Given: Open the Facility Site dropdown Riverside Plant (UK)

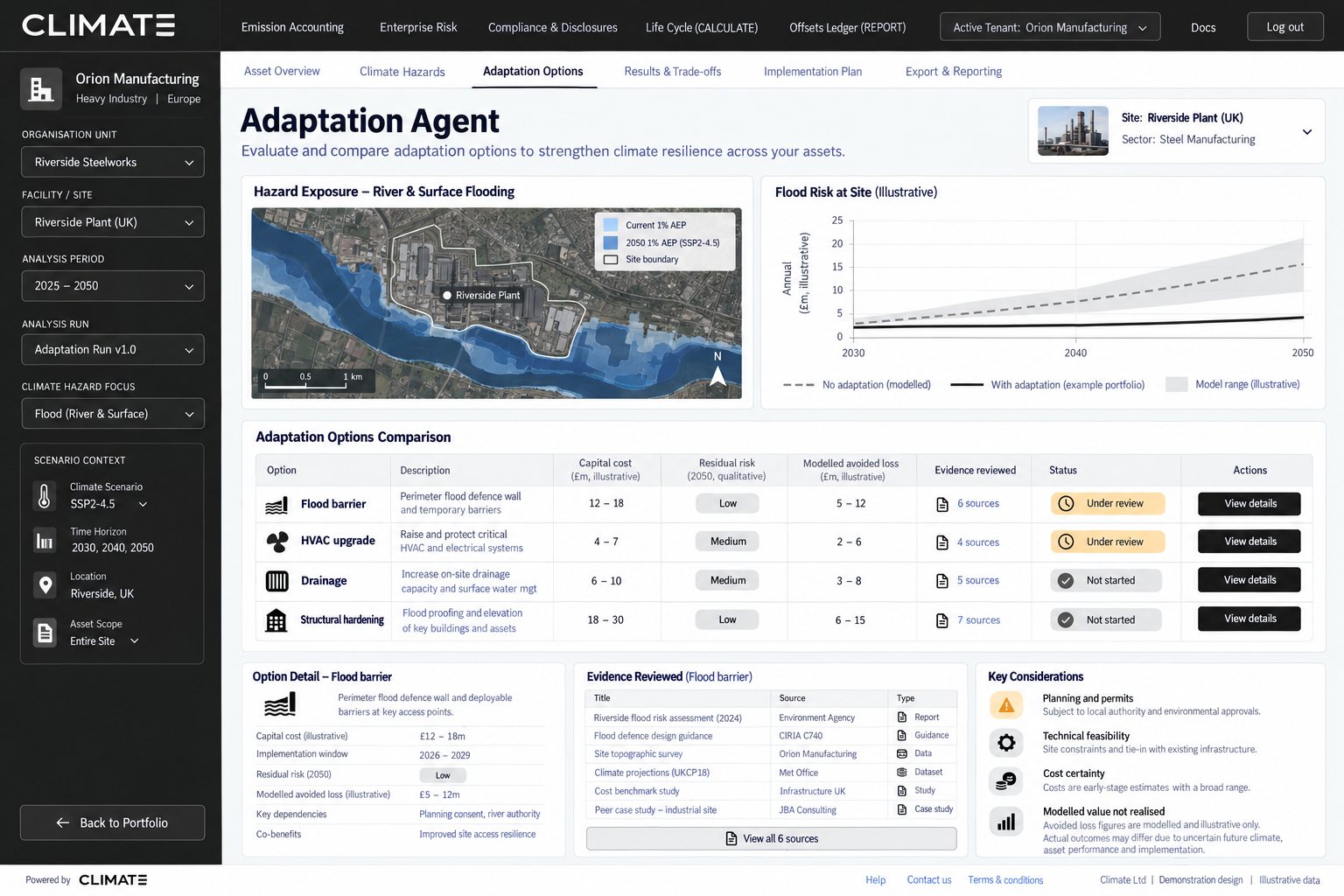Looking at the screenshot, I should pyautogui.click(x=113, y=222).
